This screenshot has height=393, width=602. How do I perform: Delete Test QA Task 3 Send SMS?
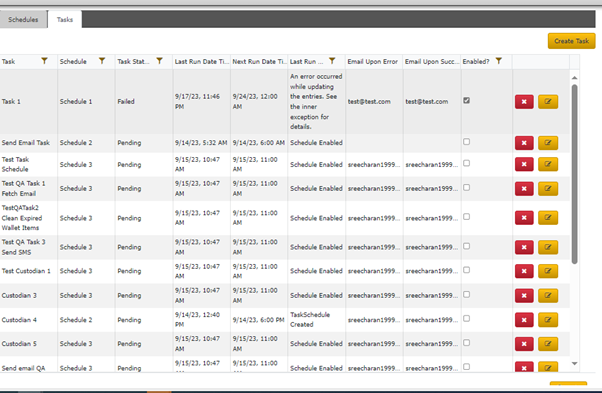tap(524, 247)
